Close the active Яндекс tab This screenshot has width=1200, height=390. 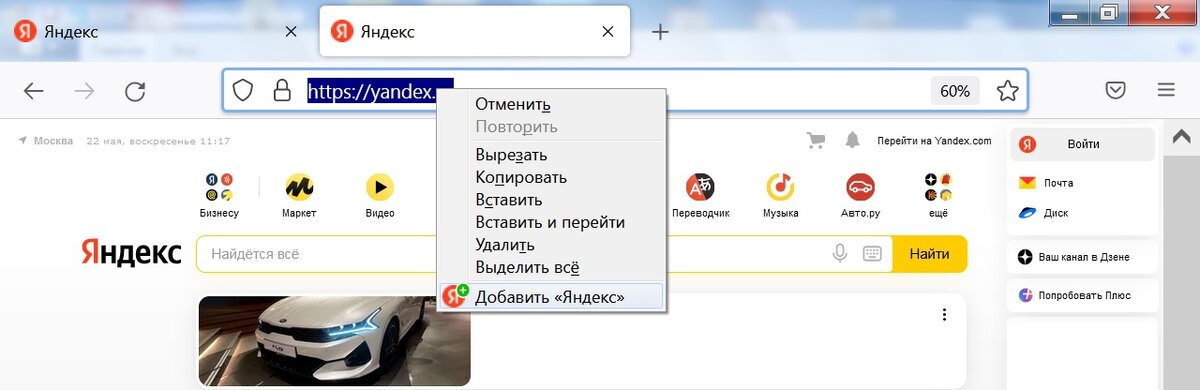[x=607, y=31]
